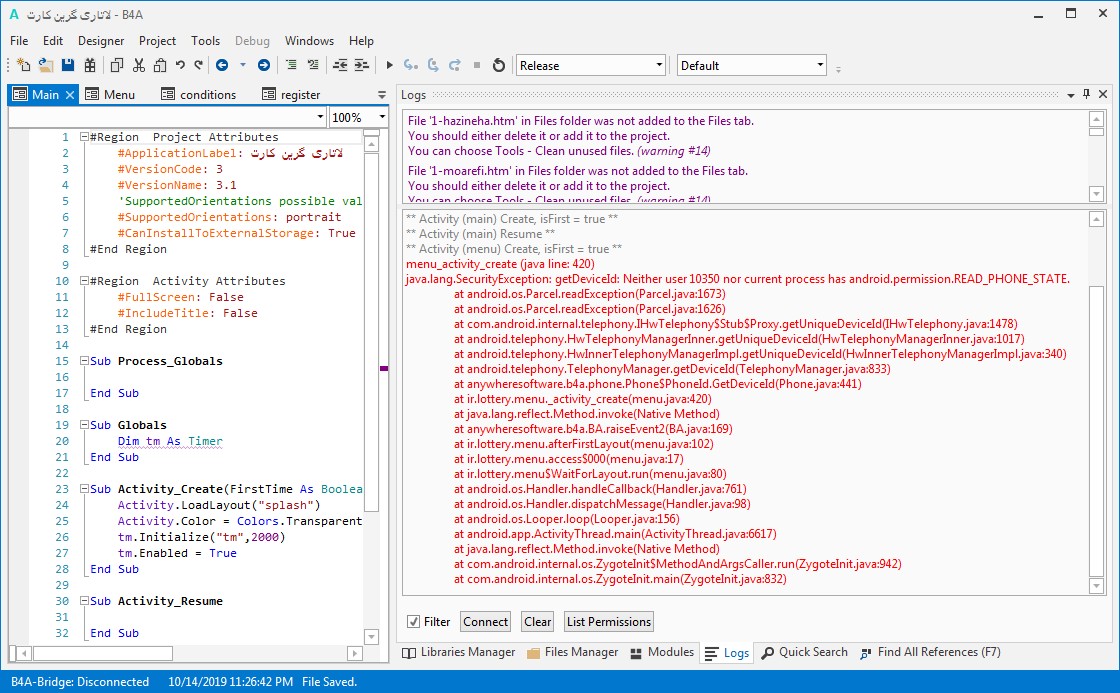Click the Save icon in toolbar

pyautogui.click(x=68, y=66)
